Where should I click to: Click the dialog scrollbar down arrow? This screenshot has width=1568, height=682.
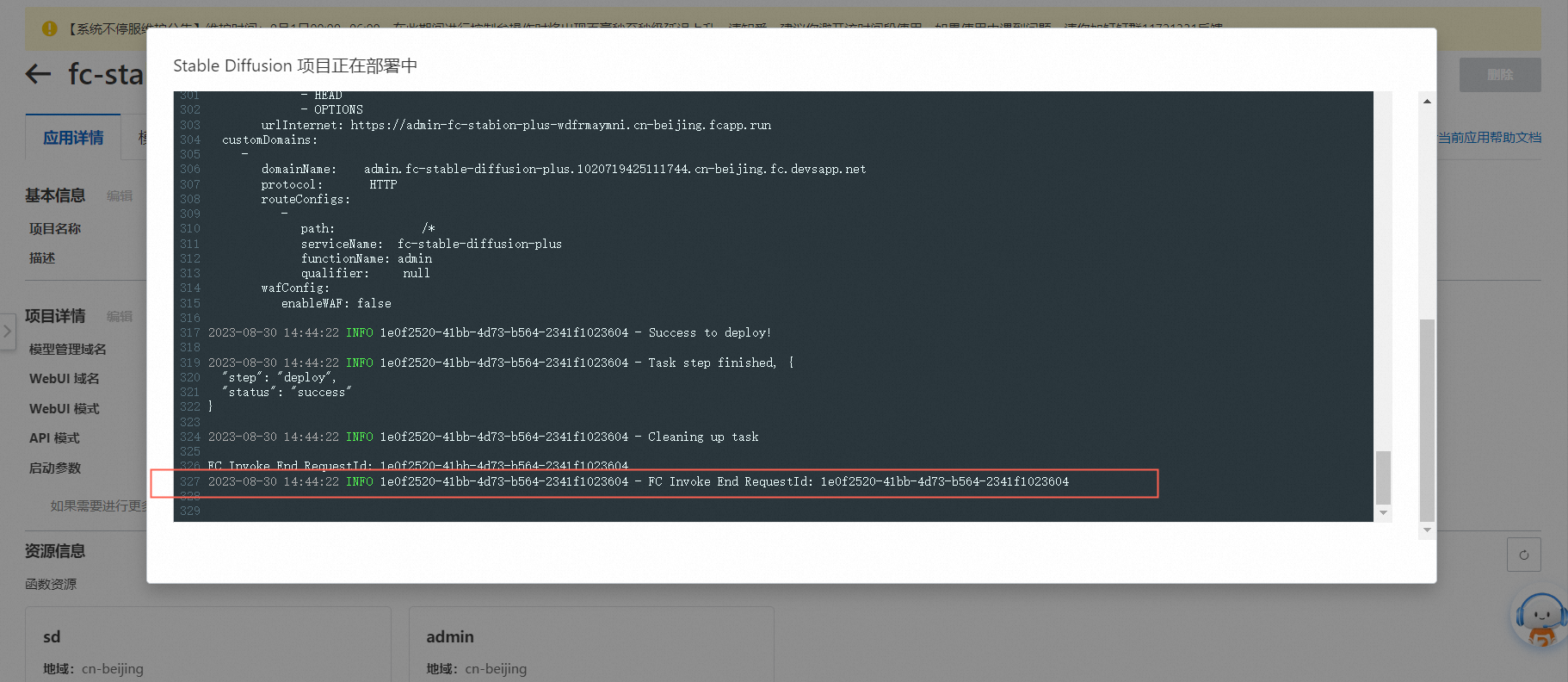coord(1427,530)
